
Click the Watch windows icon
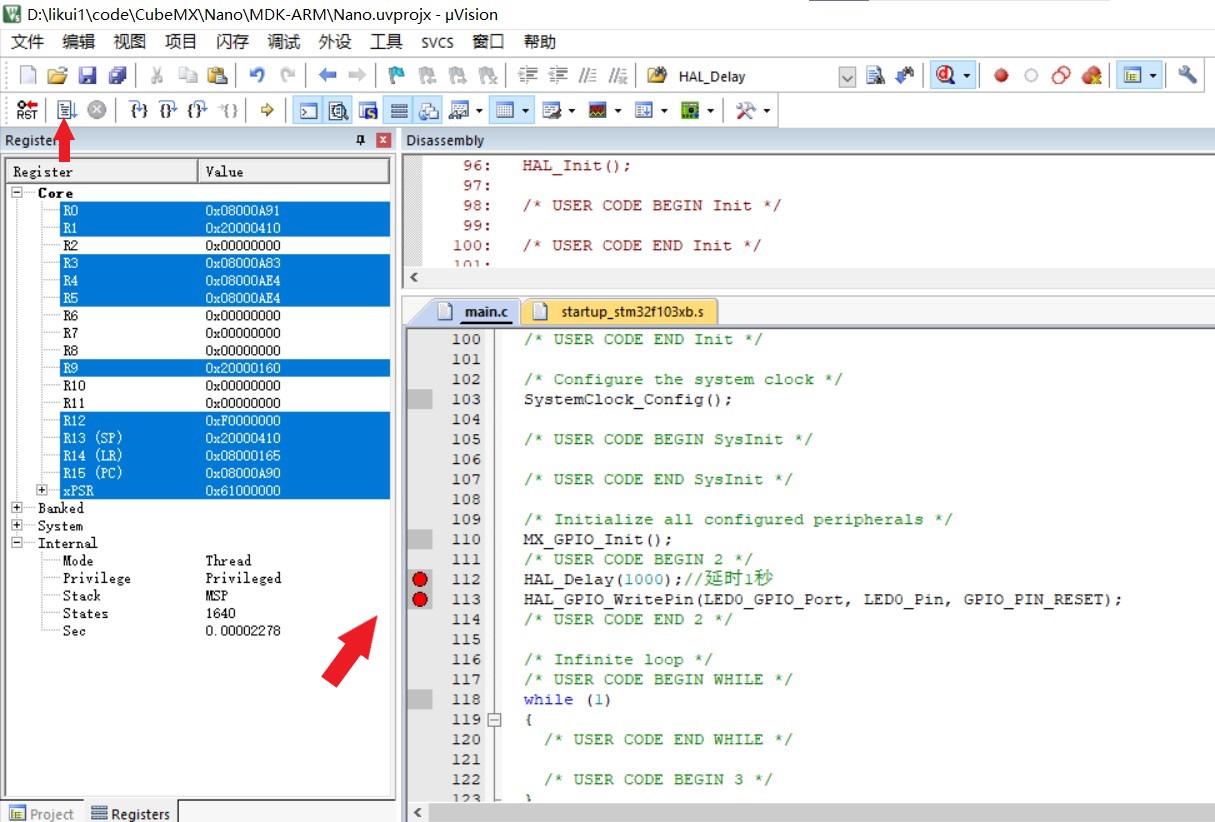(459, 110)
